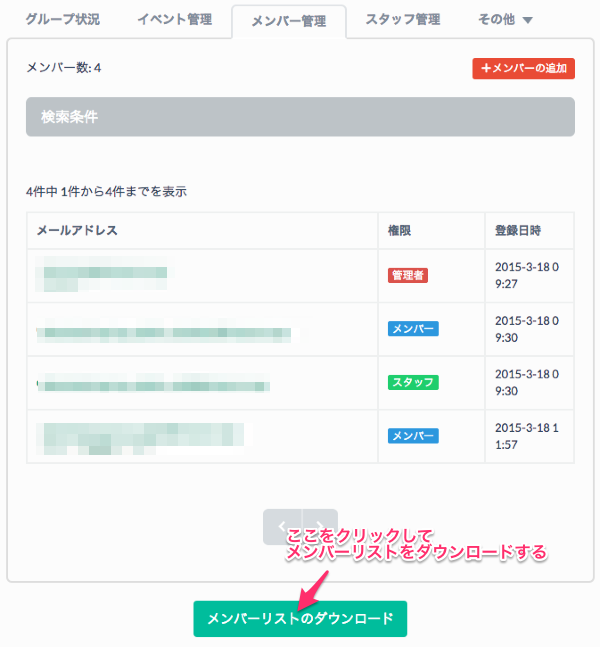Click the green スタッフ role badge

[x=413, y=382]
